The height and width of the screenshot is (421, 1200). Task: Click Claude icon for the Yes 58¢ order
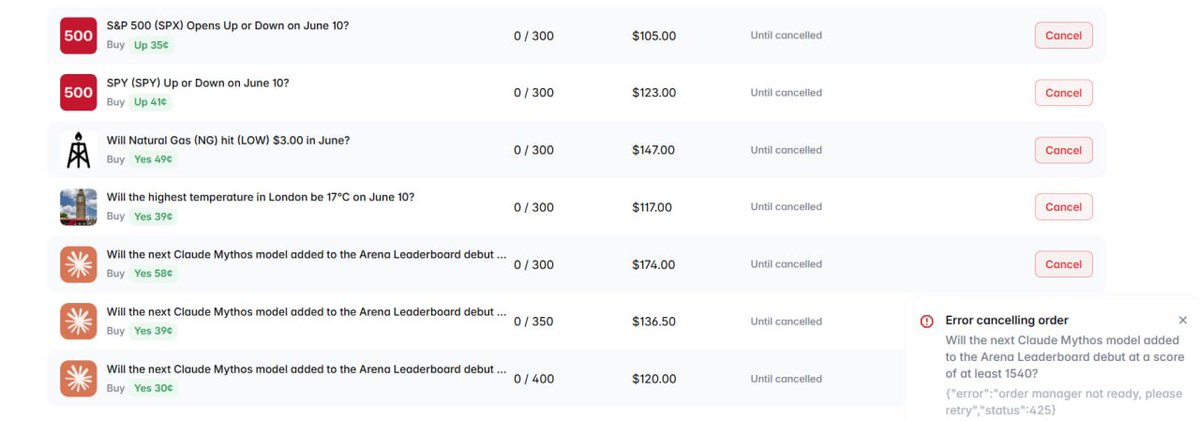[x=78, y=264]
